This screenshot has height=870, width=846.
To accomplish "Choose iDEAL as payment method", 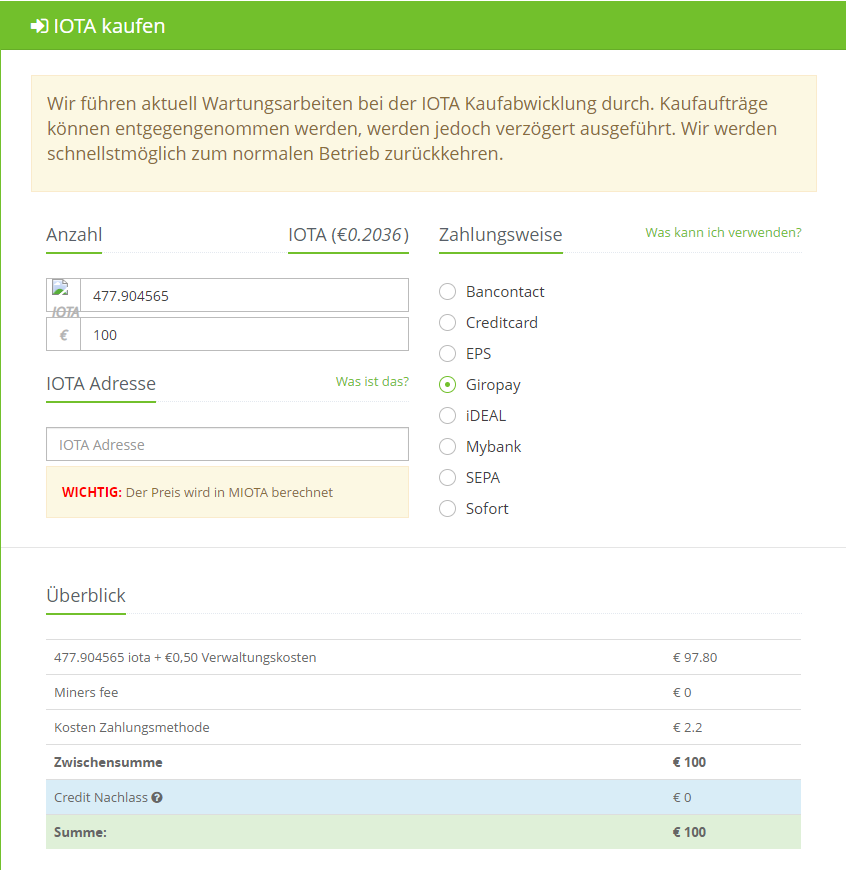I will pyautogui.click(x=448, y=416).
